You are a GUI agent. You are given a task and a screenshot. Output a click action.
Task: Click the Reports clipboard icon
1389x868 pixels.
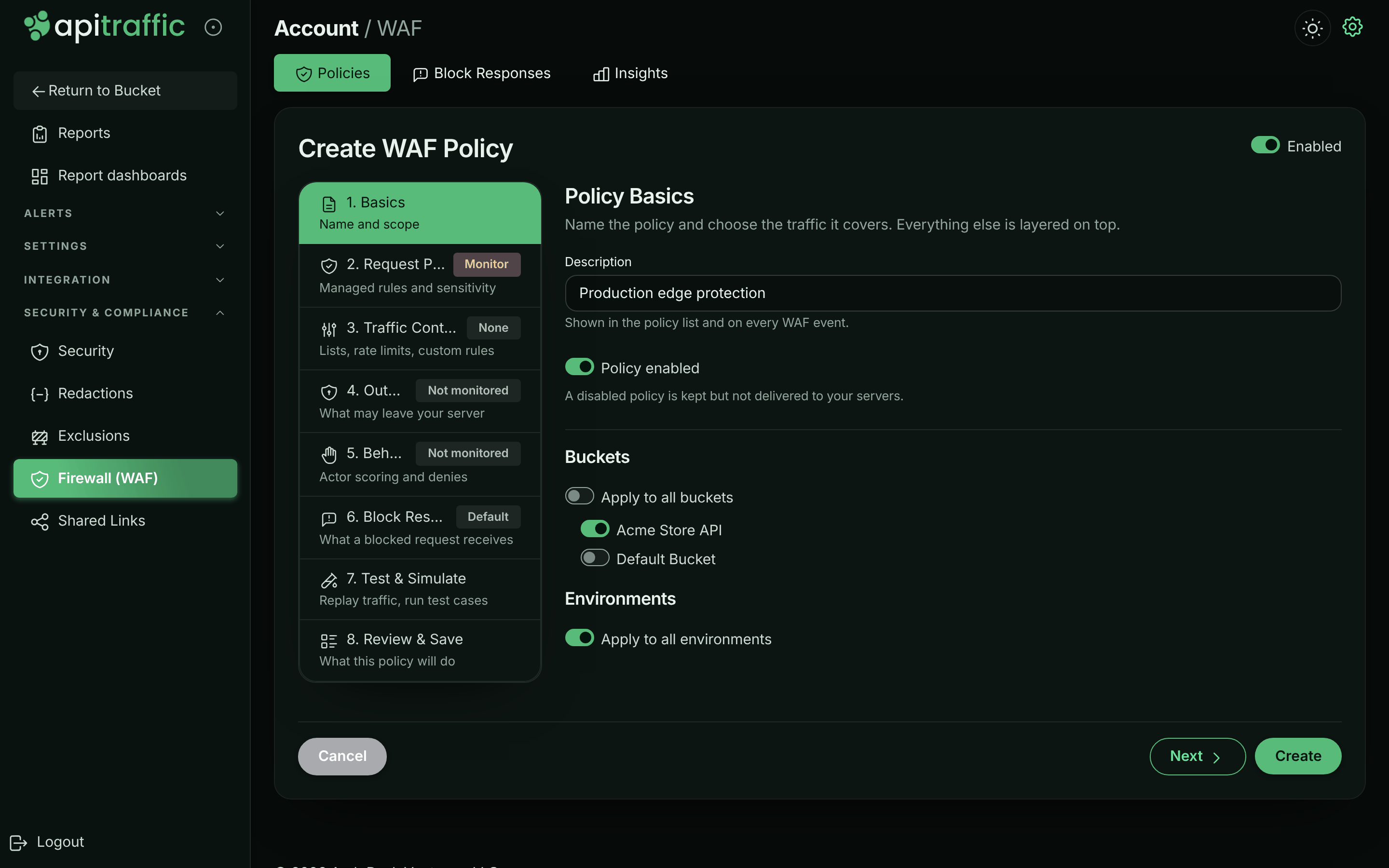pyautogui.click(x=40, y=134)
